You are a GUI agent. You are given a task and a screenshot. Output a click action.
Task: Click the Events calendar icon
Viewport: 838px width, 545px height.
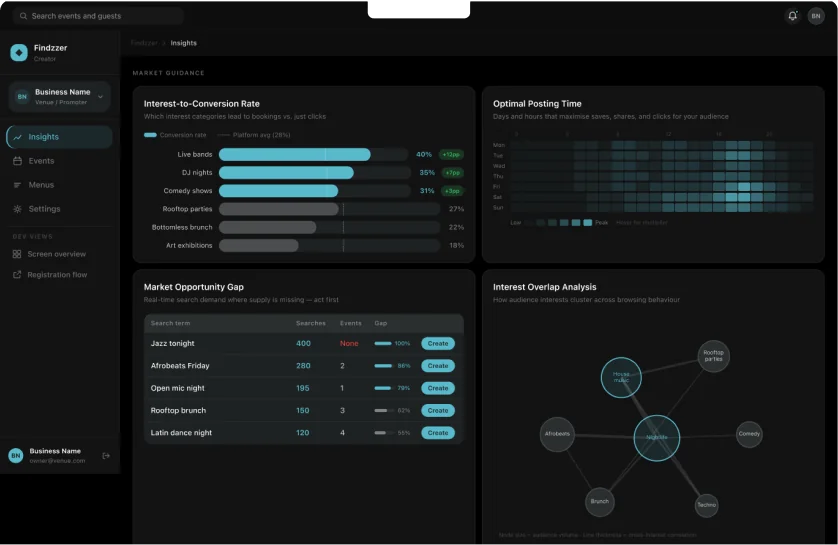pos(18,161)
